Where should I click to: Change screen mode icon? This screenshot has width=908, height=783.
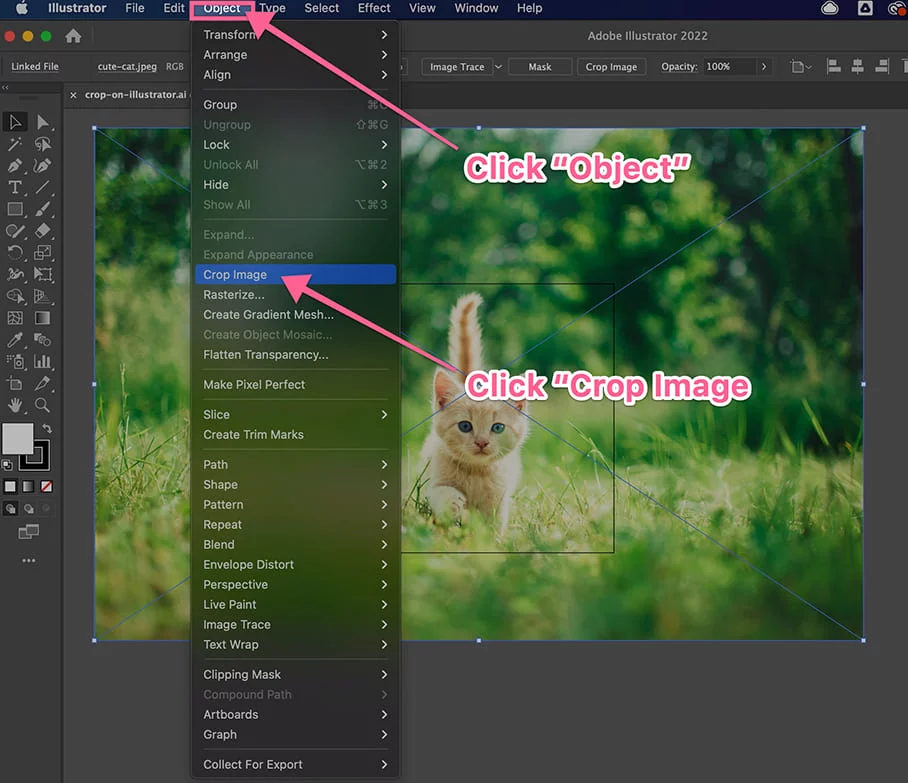[28, 532]
